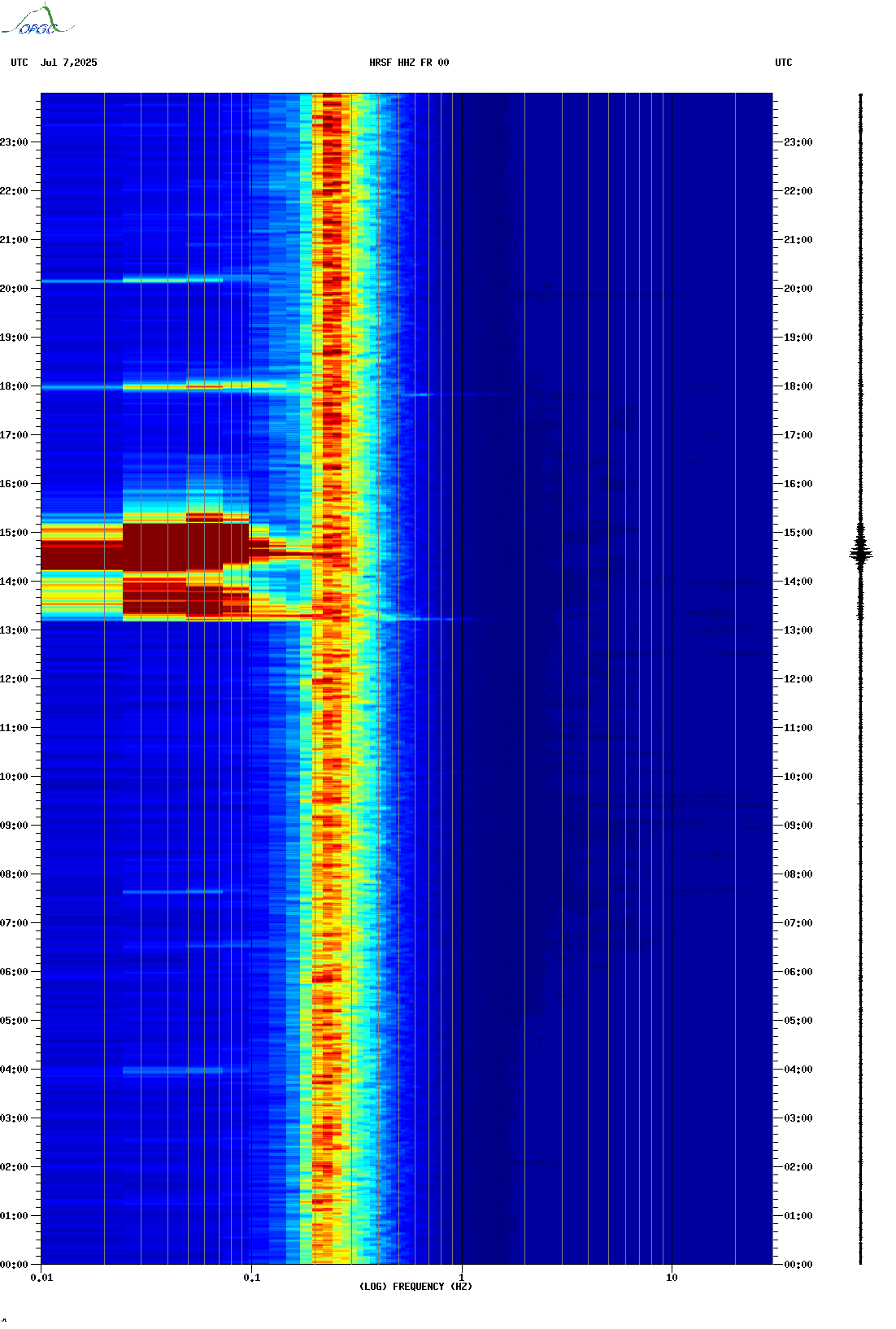Click the left axis '13:00' time label
The width and height of the screenshot is (896, 1329).
[14, 630]
